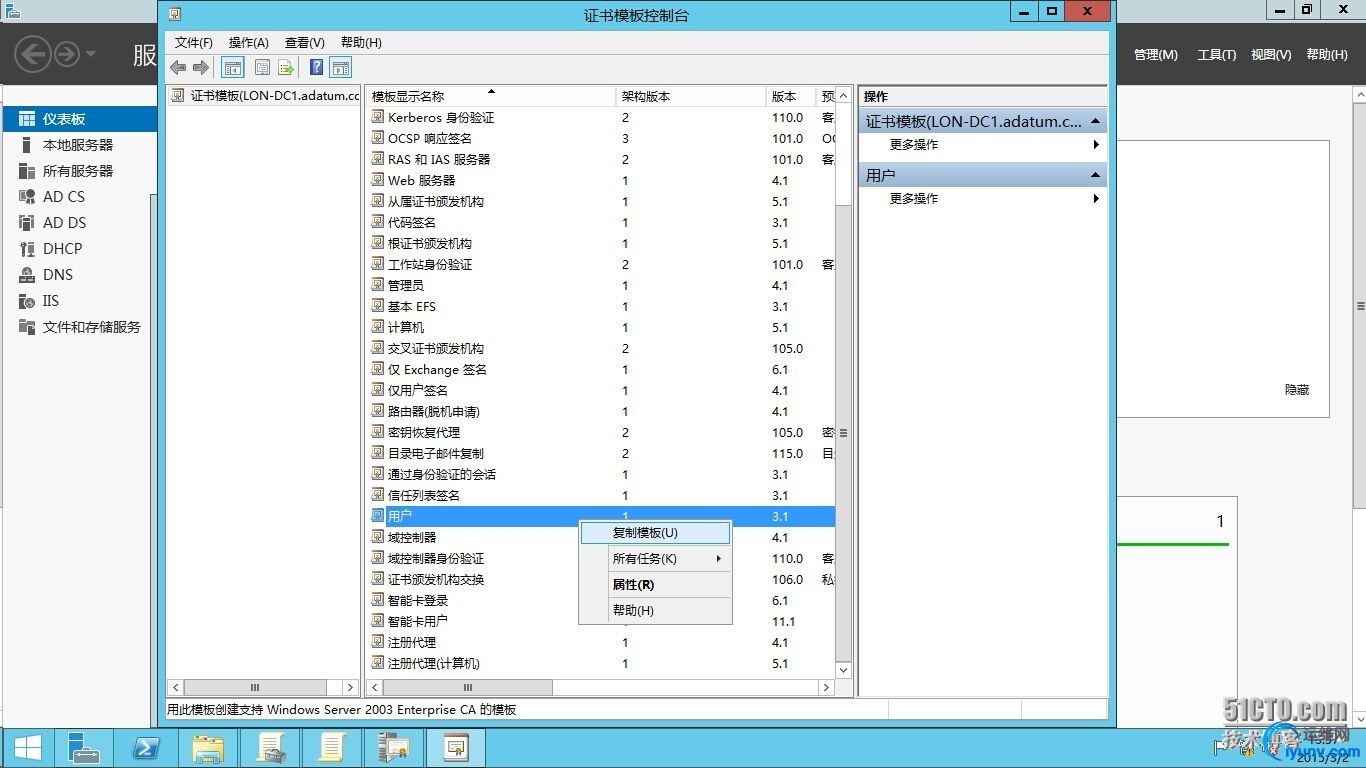The image size is (1366, 768).
Task: Click the Export List toolbar icon
Action: click(286, 68)
